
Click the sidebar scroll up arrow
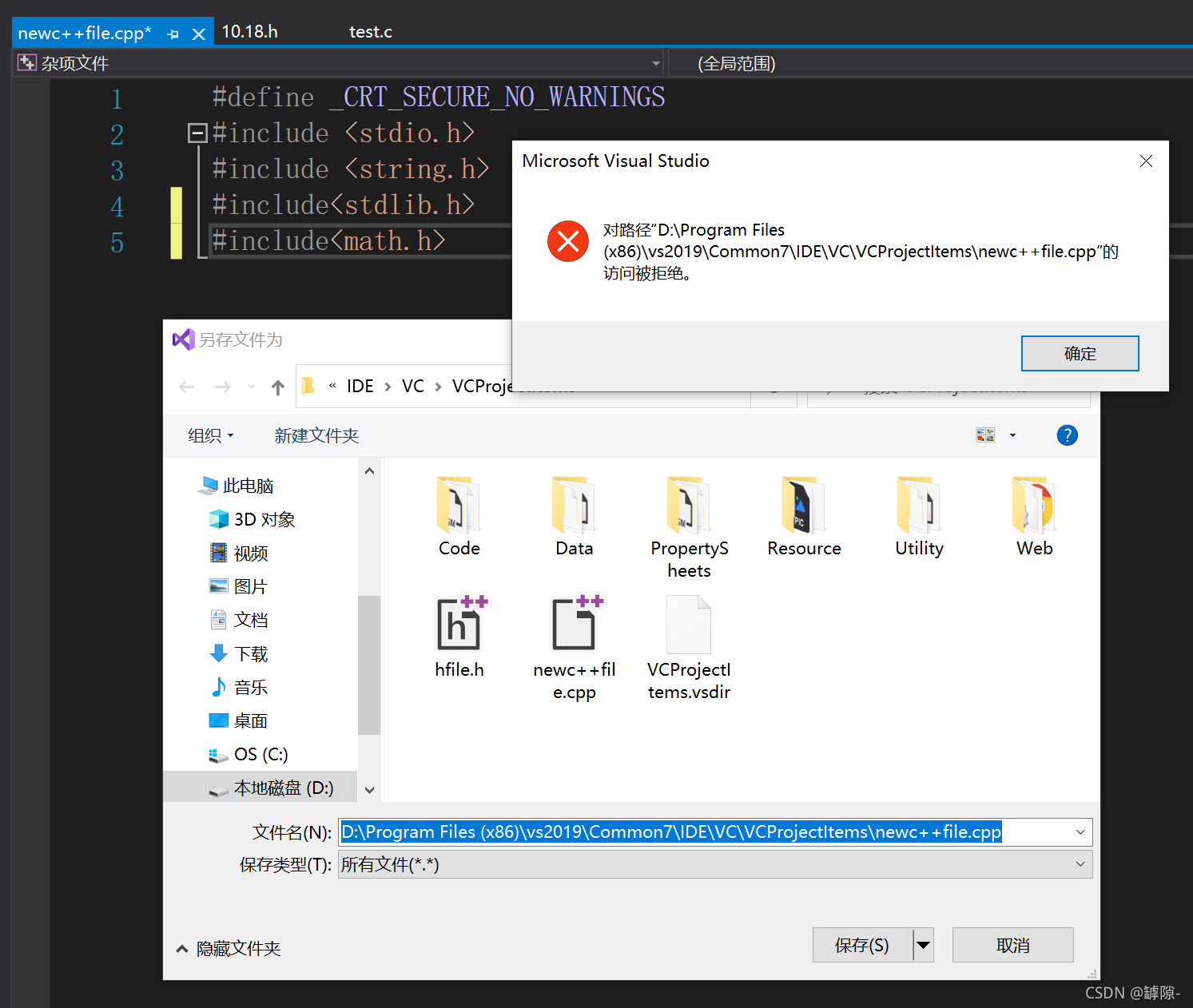(x=369, y=471)
